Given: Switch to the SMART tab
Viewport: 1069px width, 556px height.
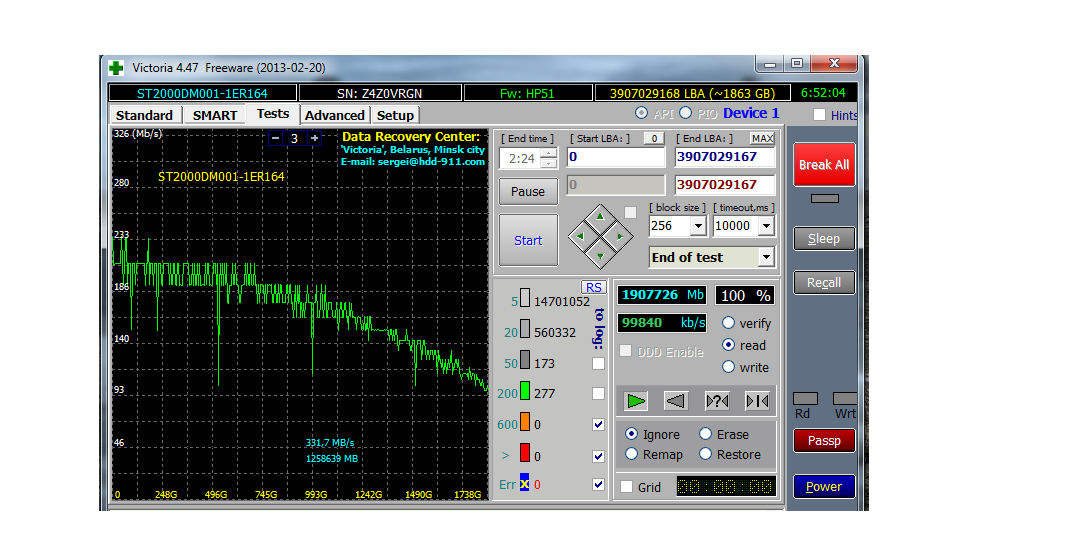Looking at the screenshot, I should (215, 115).
